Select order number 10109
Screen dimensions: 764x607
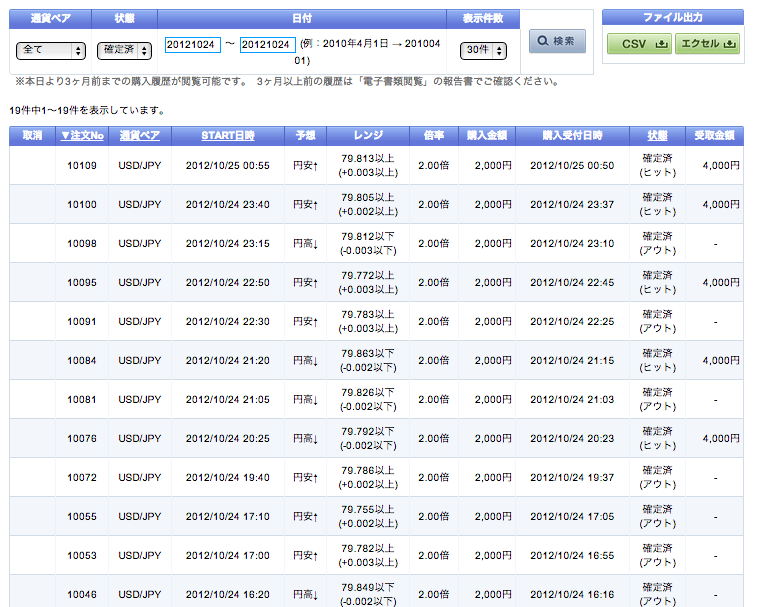82,166
